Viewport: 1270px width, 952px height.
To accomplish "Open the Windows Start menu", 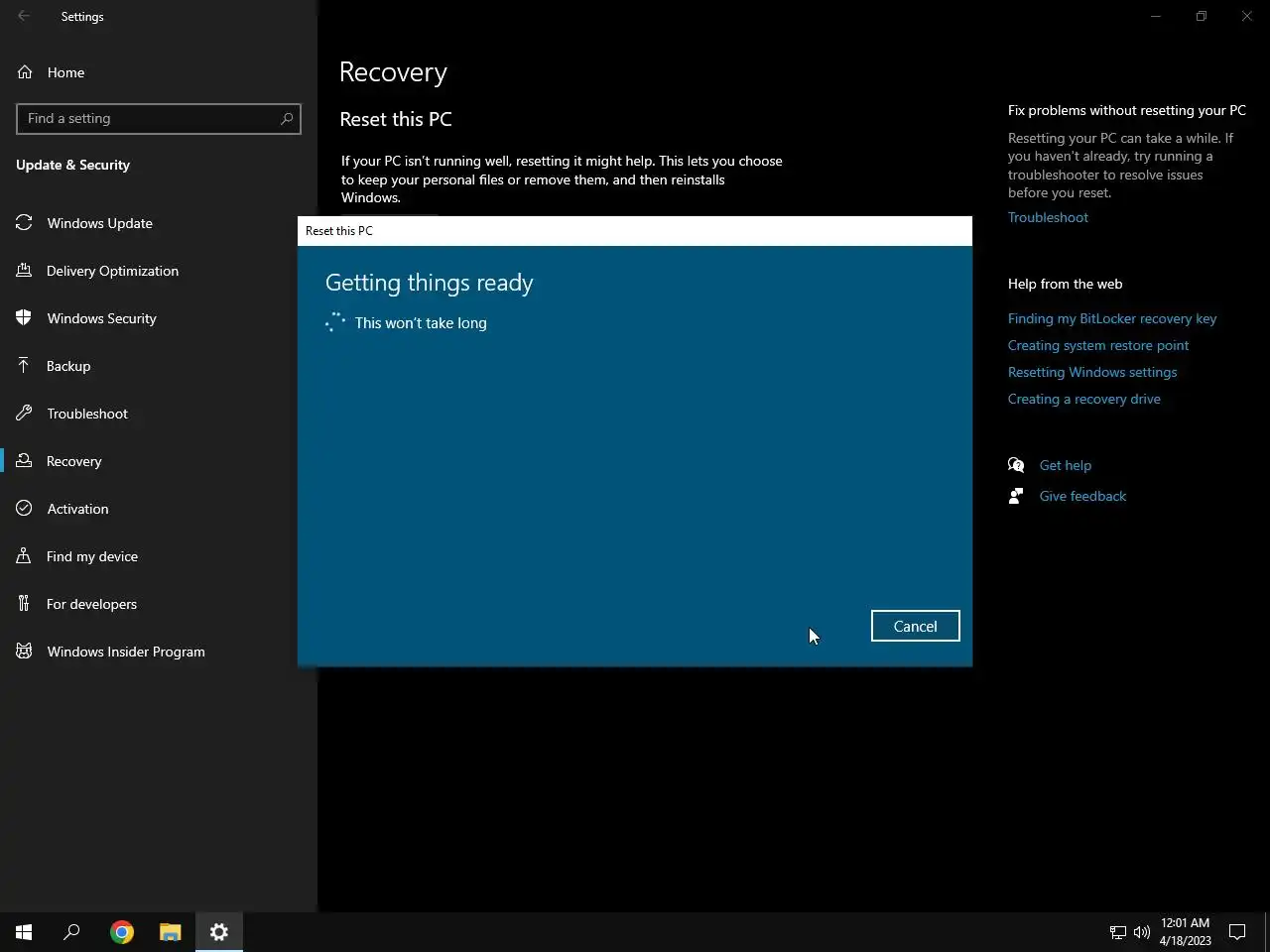I will click(24, 932).
